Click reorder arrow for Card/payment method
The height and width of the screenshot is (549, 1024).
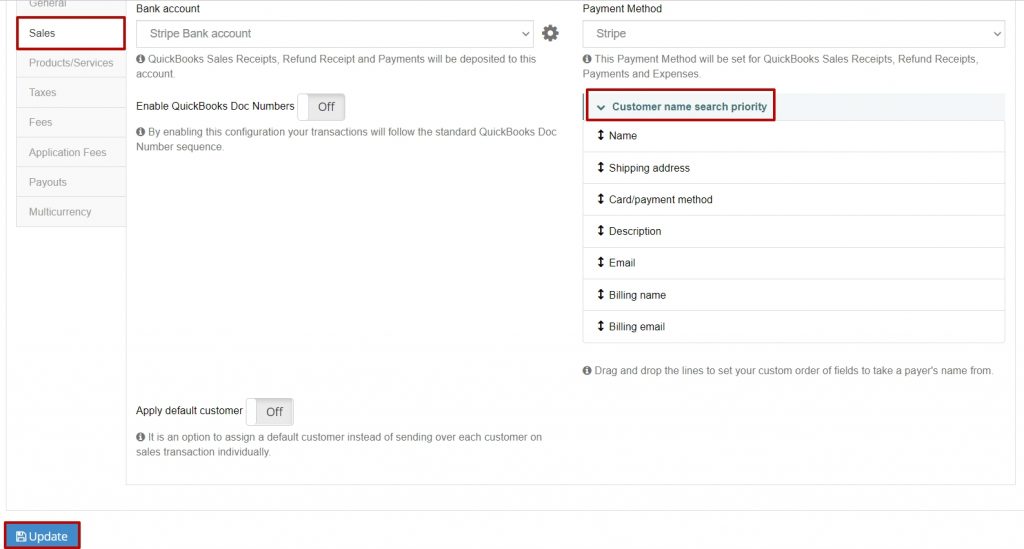click(x=600, y=198)
